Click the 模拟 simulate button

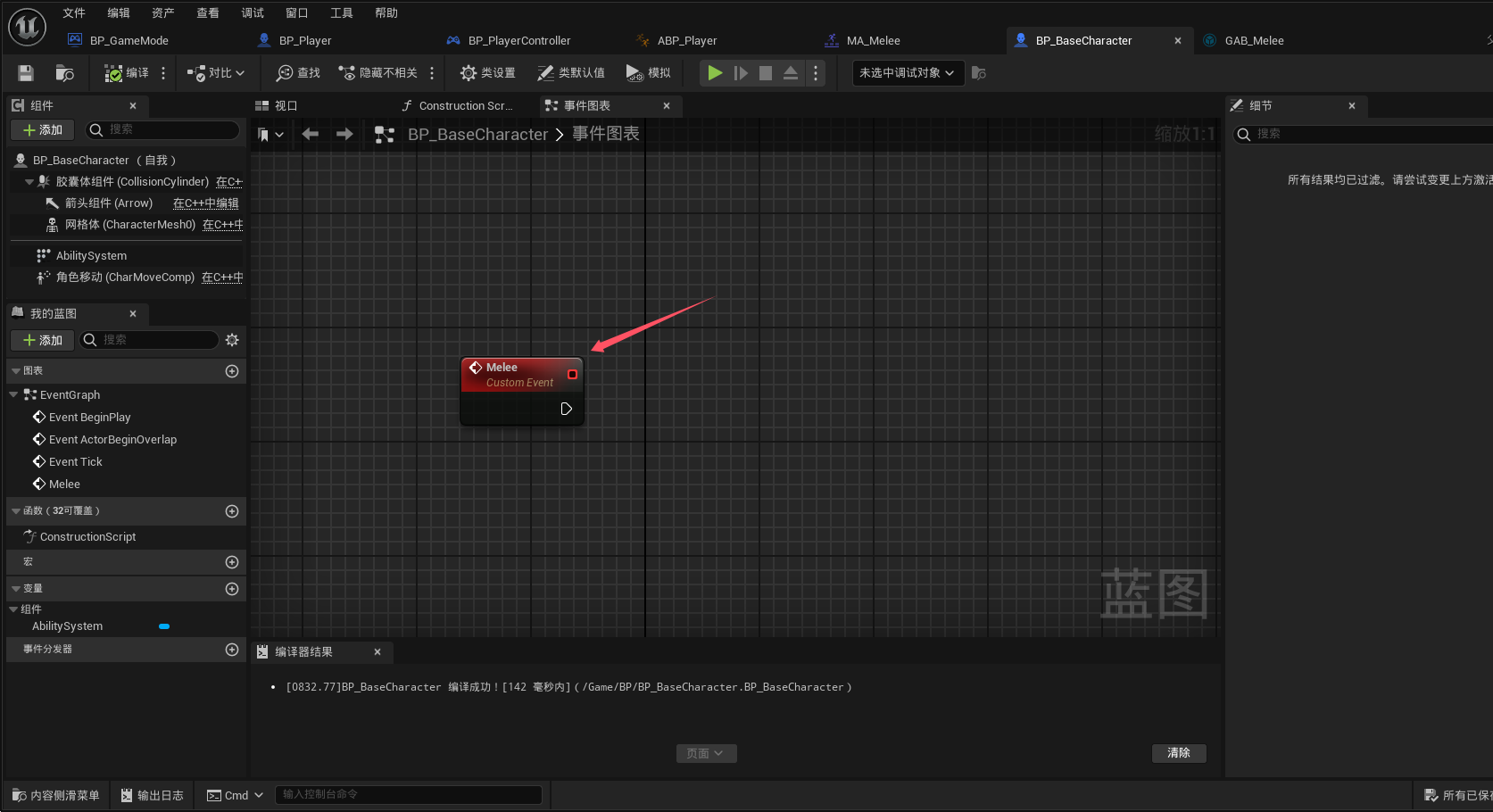pyautogui.click(x=649, y=73)
